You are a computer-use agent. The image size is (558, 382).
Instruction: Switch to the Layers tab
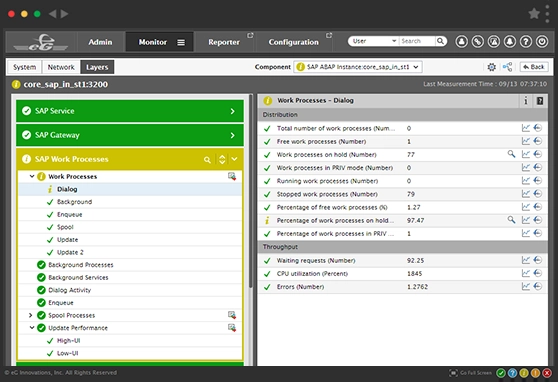tap(97, 67)
